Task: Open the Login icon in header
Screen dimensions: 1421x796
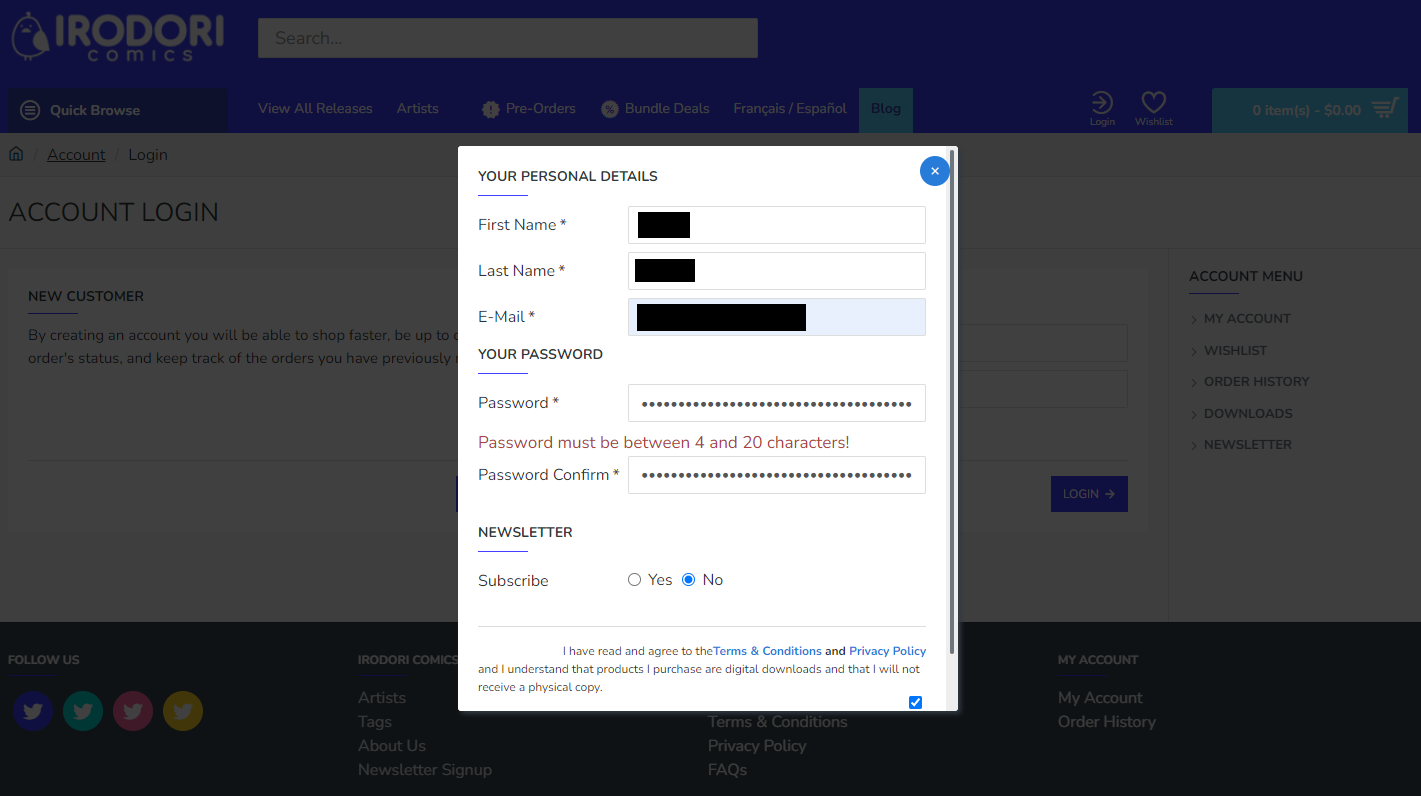Action: coord(1102,108)
